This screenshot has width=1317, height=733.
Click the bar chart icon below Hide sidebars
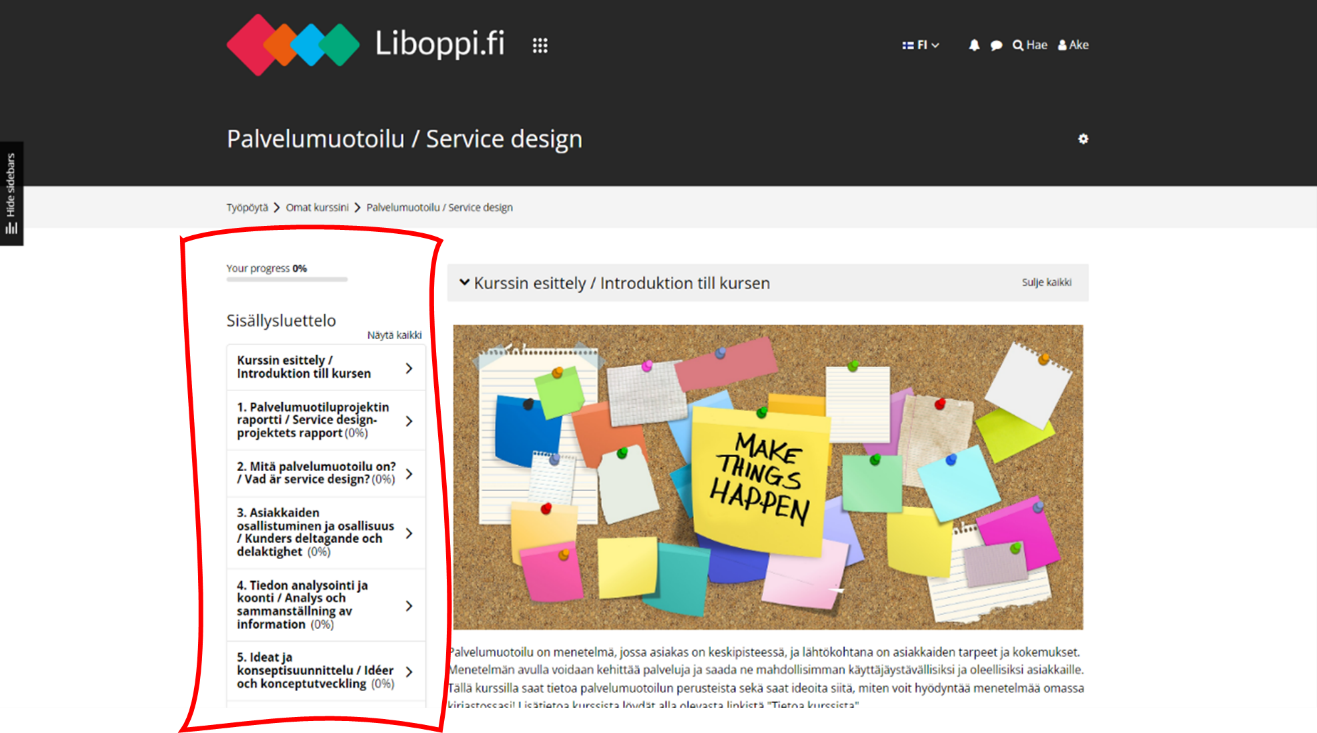point(11,228)
